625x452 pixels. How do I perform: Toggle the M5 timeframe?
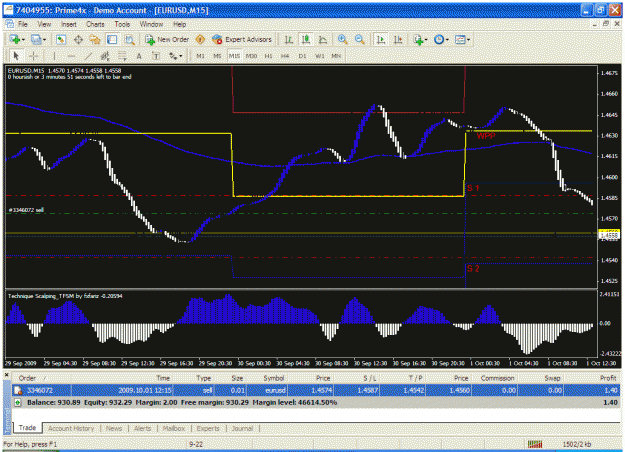[x=217, y=56]
